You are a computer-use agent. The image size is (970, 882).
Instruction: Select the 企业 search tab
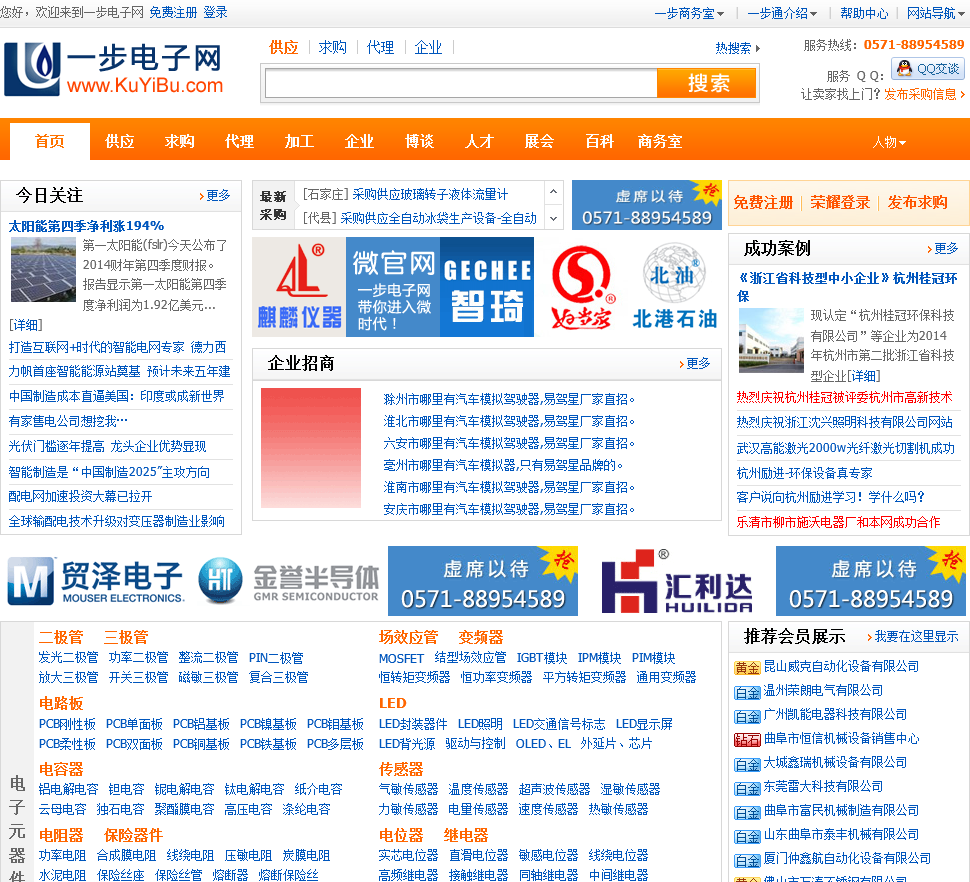[x=429, y=48]
